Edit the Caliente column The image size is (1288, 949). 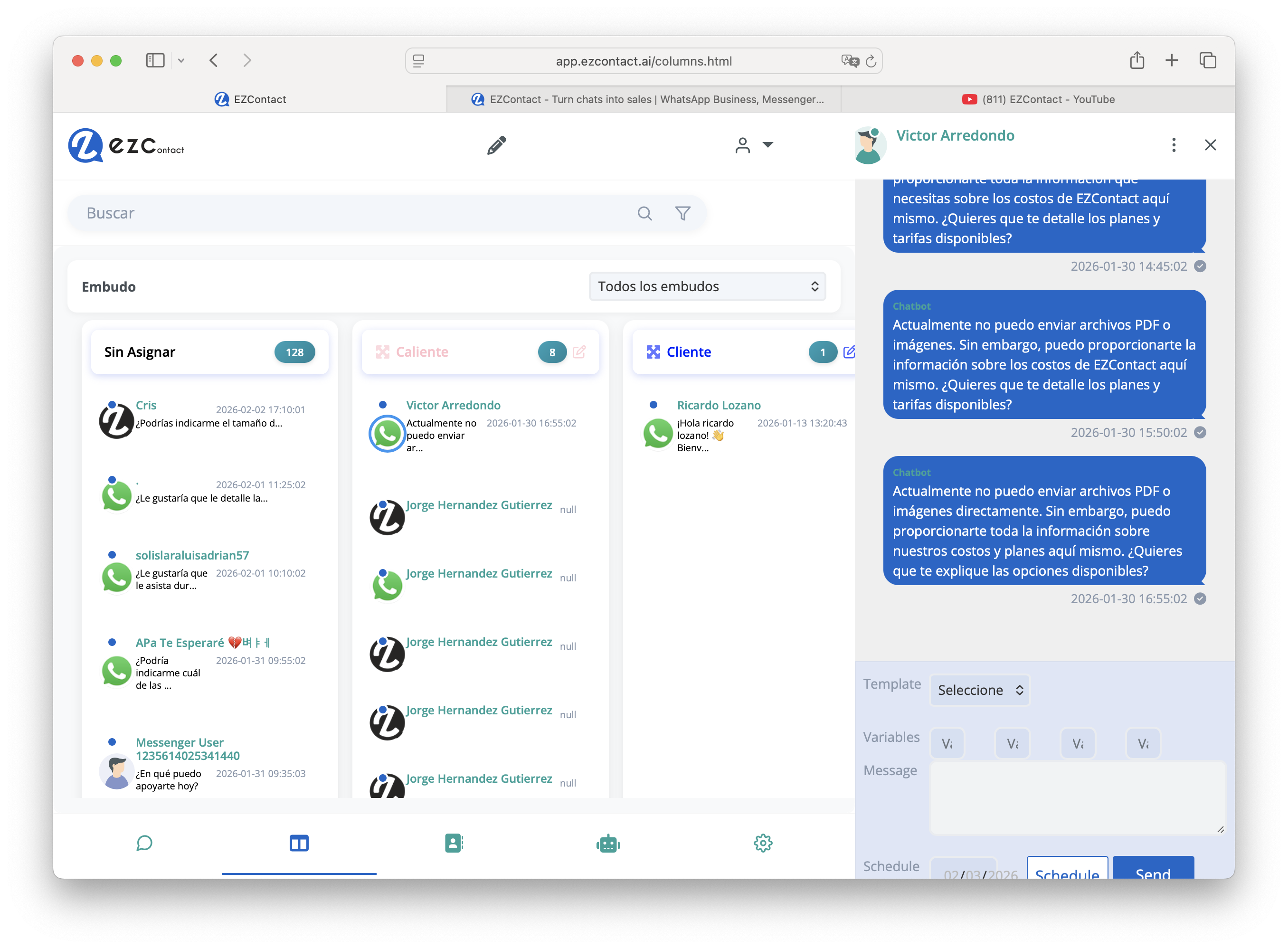click(579, 351)
